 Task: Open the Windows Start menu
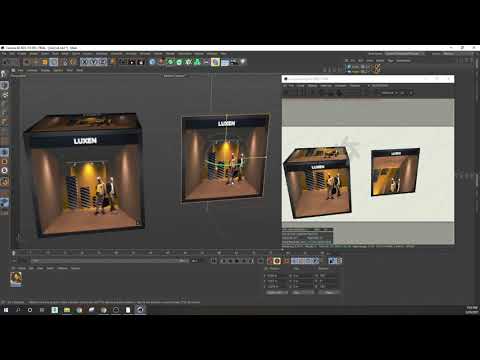coord(6,310)
